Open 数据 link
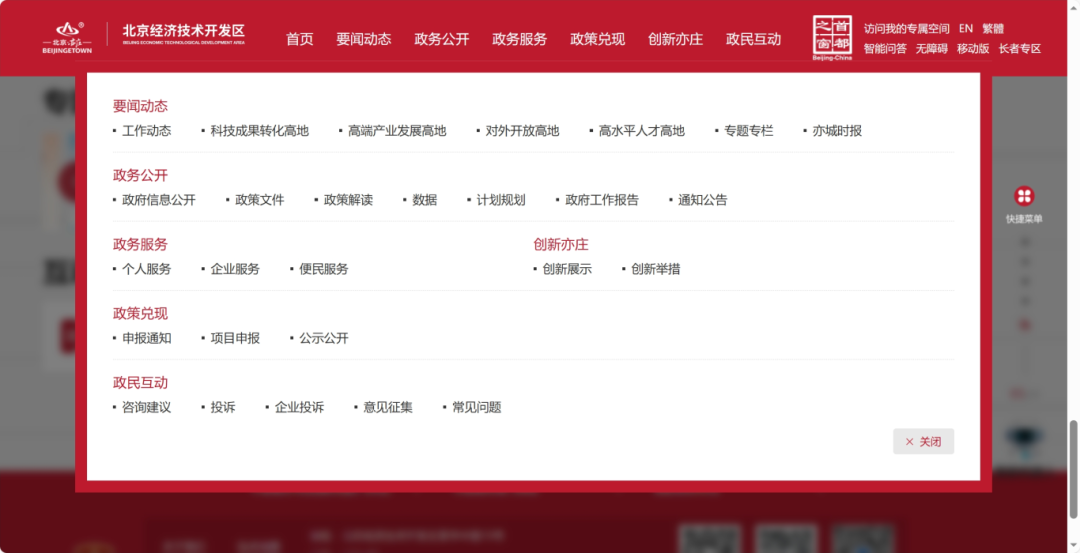 424,200
